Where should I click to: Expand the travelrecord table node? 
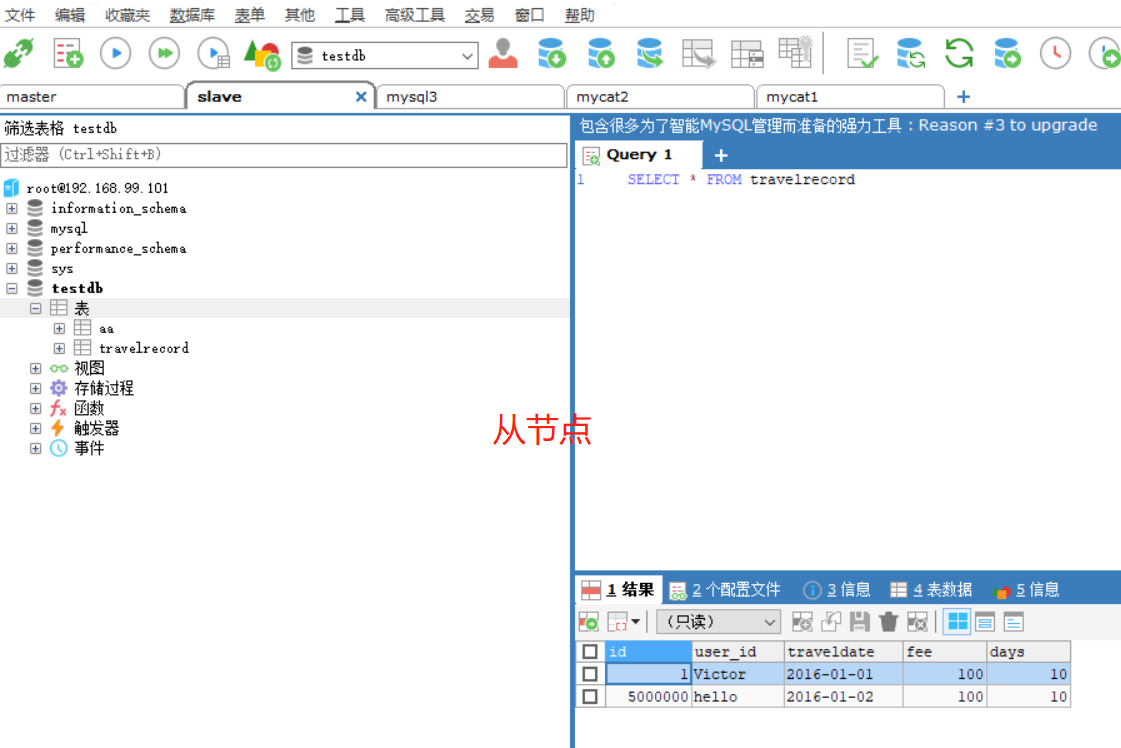[59, 348]
